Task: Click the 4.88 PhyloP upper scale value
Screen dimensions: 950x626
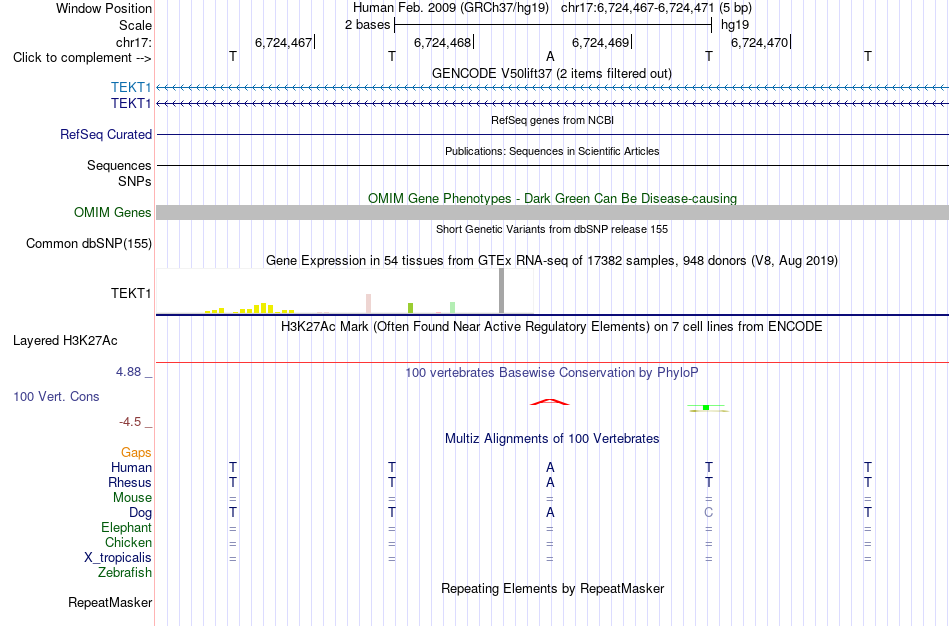Action: click(x=128, y=371)
